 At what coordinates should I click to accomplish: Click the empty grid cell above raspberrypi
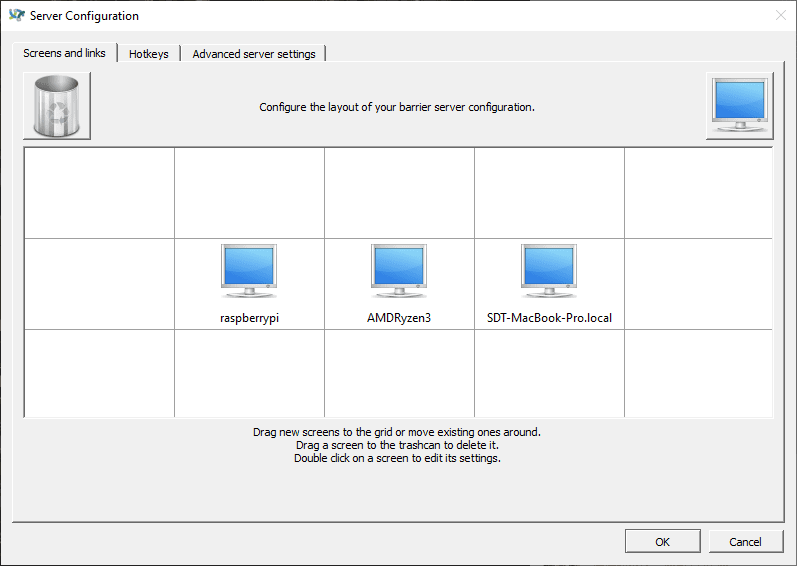249,193
